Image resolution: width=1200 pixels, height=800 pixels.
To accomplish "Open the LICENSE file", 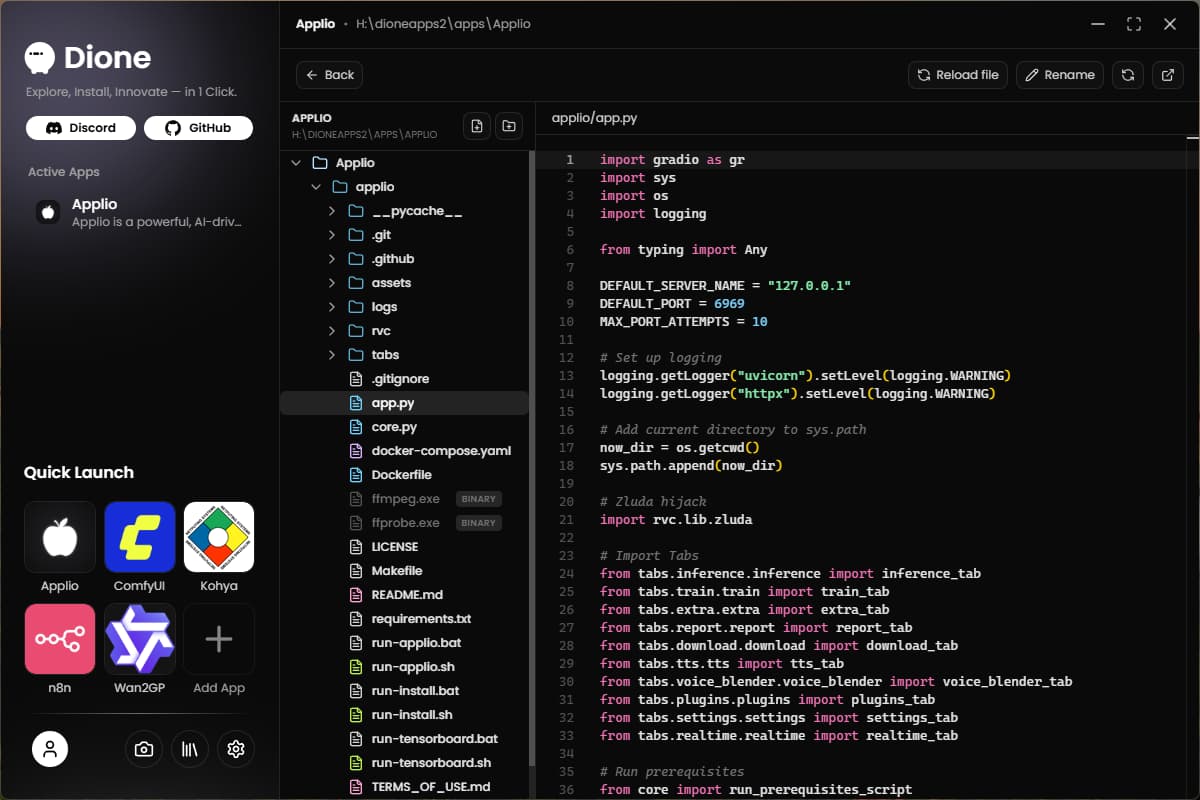I will point(404,547).
